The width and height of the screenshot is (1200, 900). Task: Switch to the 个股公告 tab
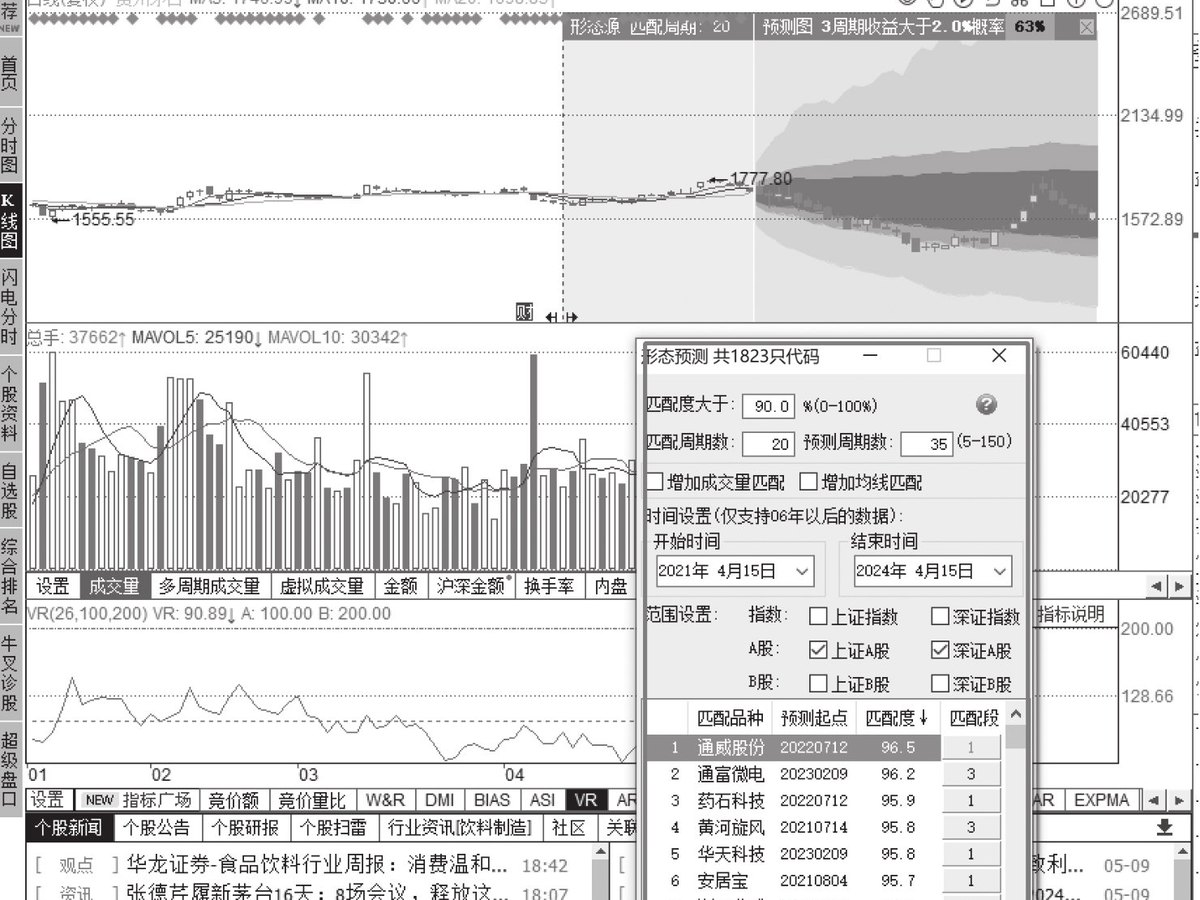click(156, 828)
